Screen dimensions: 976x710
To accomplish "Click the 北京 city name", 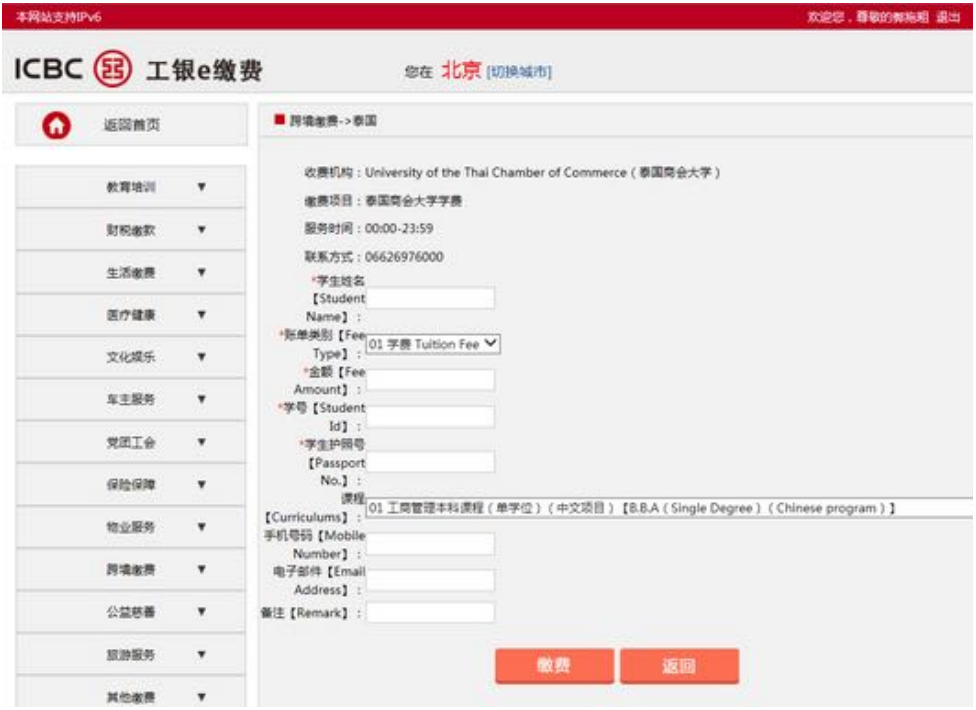I will 461,70.
